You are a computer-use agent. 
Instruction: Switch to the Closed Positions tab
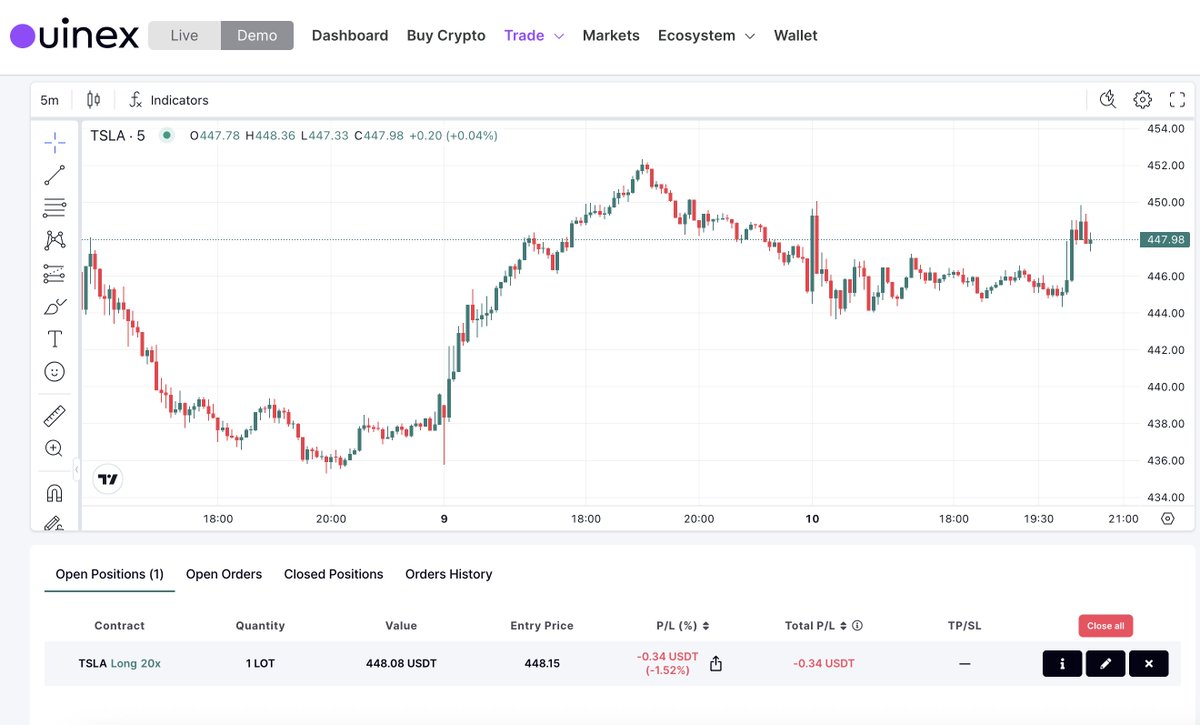pos(334,574)
